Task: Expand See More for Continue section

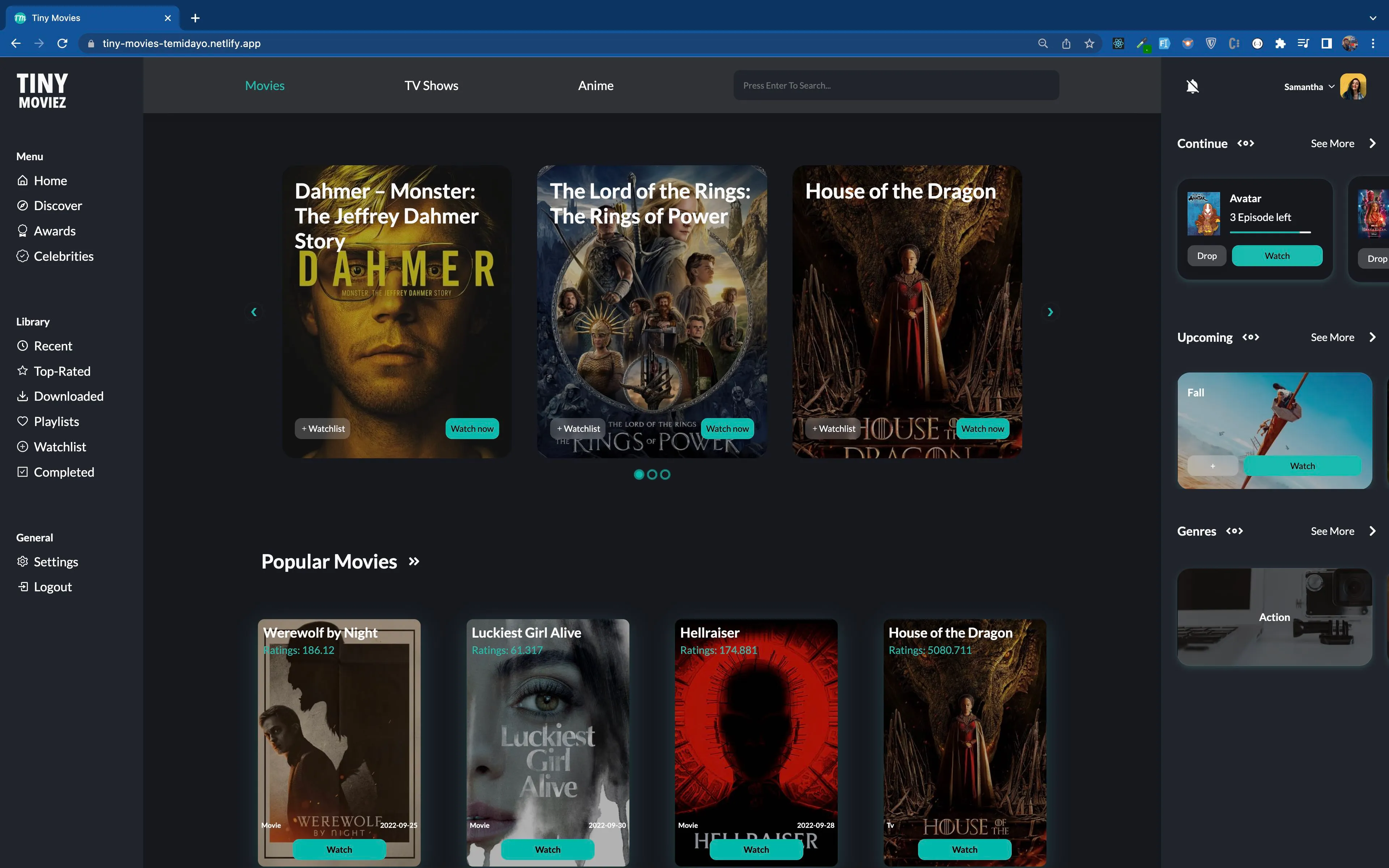Action: point(1343,144)
